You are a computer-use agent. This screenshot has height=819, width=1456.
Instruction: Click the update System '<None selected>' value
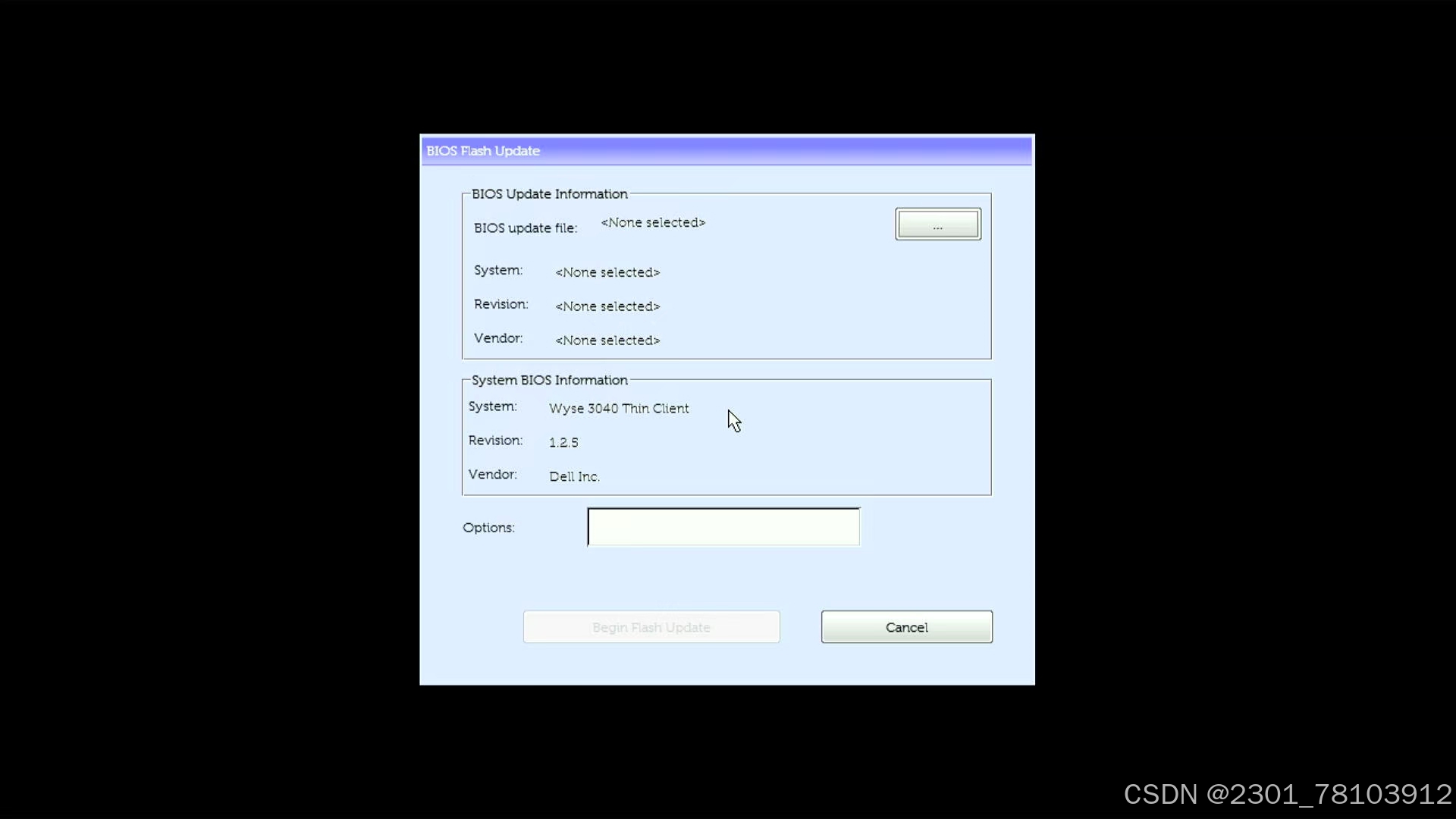607,272
